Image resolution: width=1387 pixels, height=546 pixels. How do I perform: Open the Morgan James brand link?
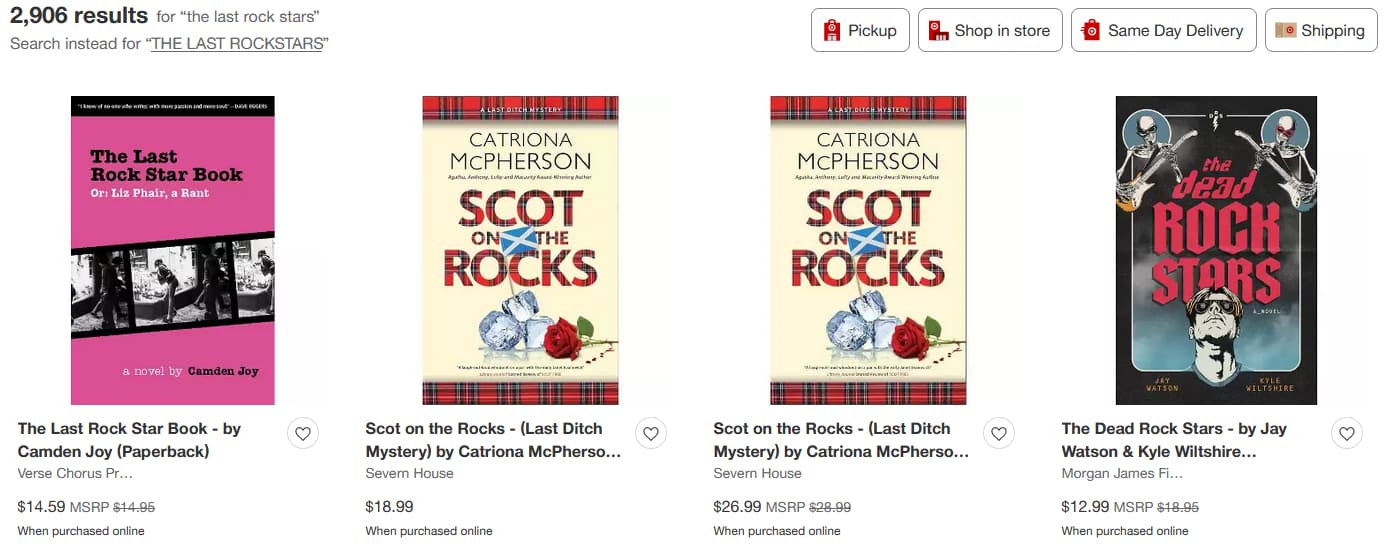1122,473
